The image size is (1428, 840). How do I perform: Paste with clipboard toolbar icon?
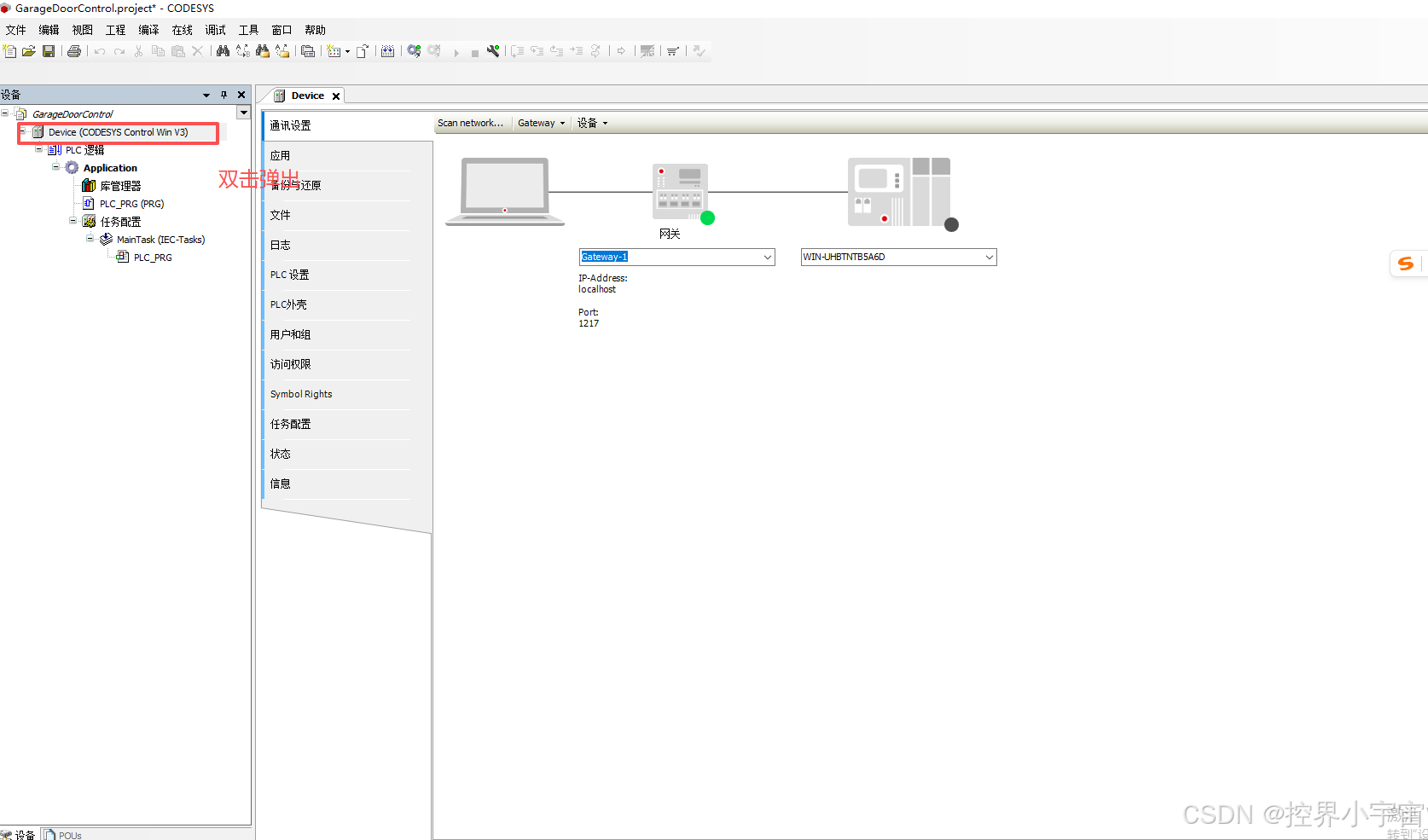point(177,51)
